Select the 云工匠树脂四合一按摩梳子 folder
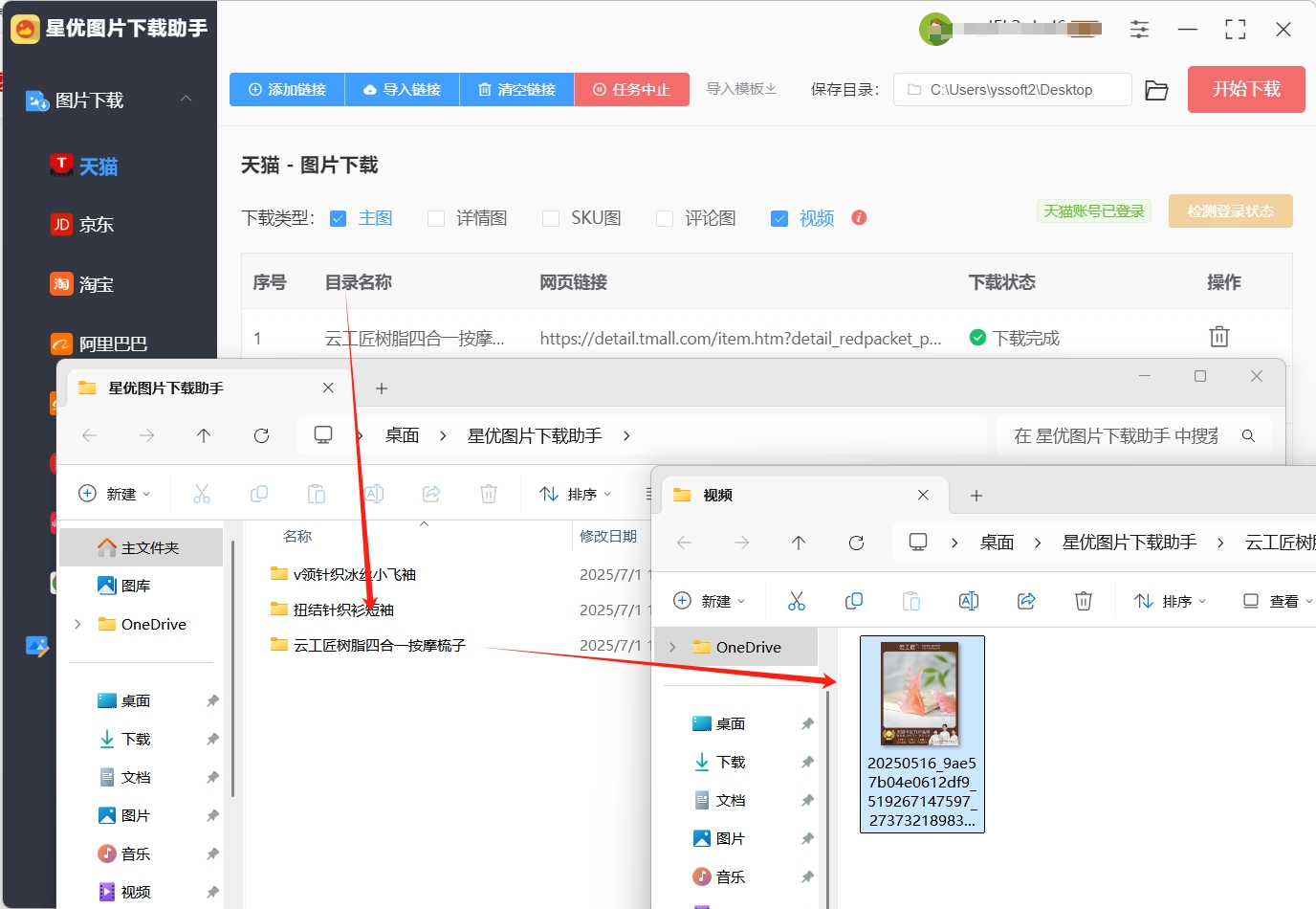1316x909 pixels. point(368,645)
